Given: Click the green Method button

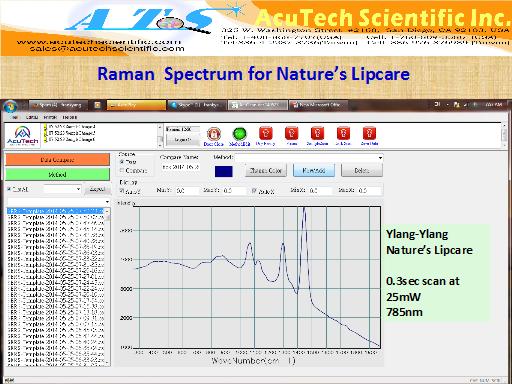Looking at the screenshot, I should (x=57, y=174).
